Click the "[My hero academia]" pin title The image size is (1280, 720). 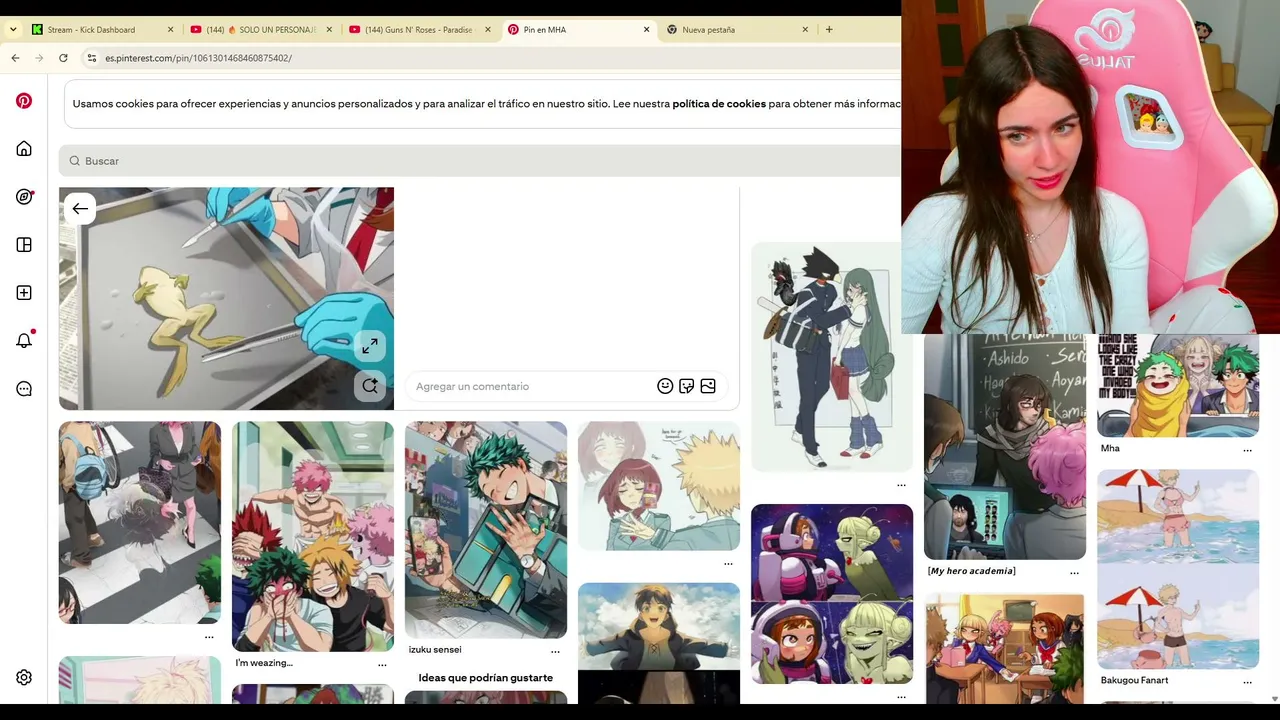(972, 571)
